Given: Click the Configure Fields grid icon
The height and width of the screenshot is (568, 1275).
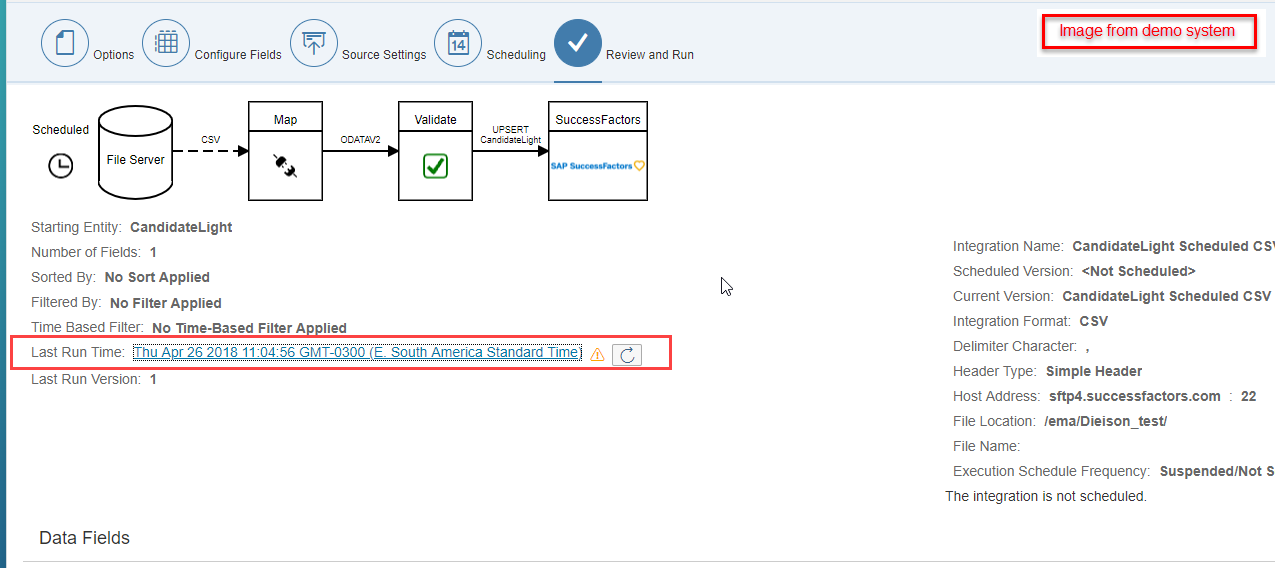Looking at the screenshot, I should click(166, 43).
